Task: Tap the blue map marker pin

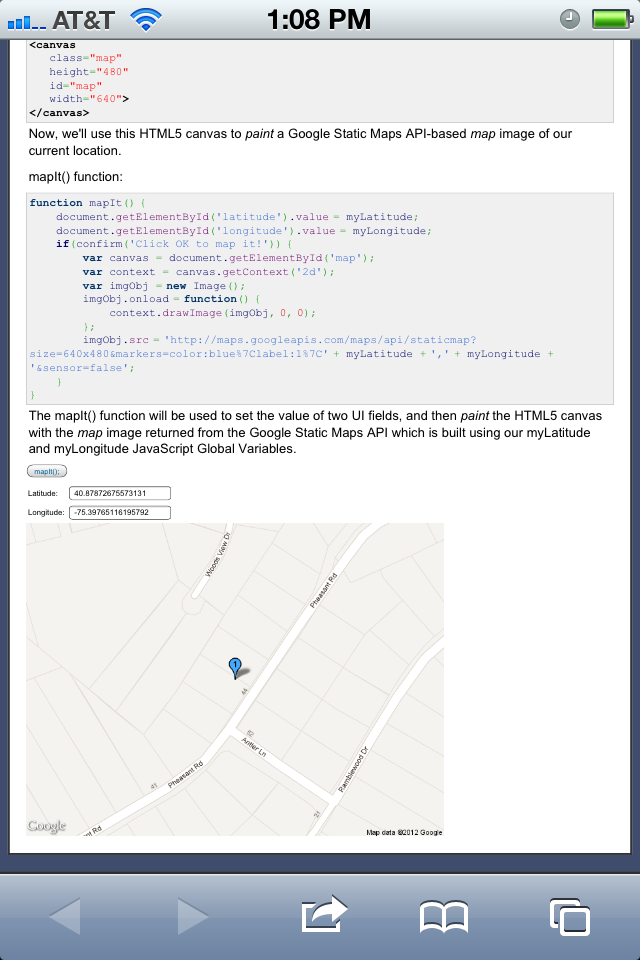Action: tap(235, 668)
